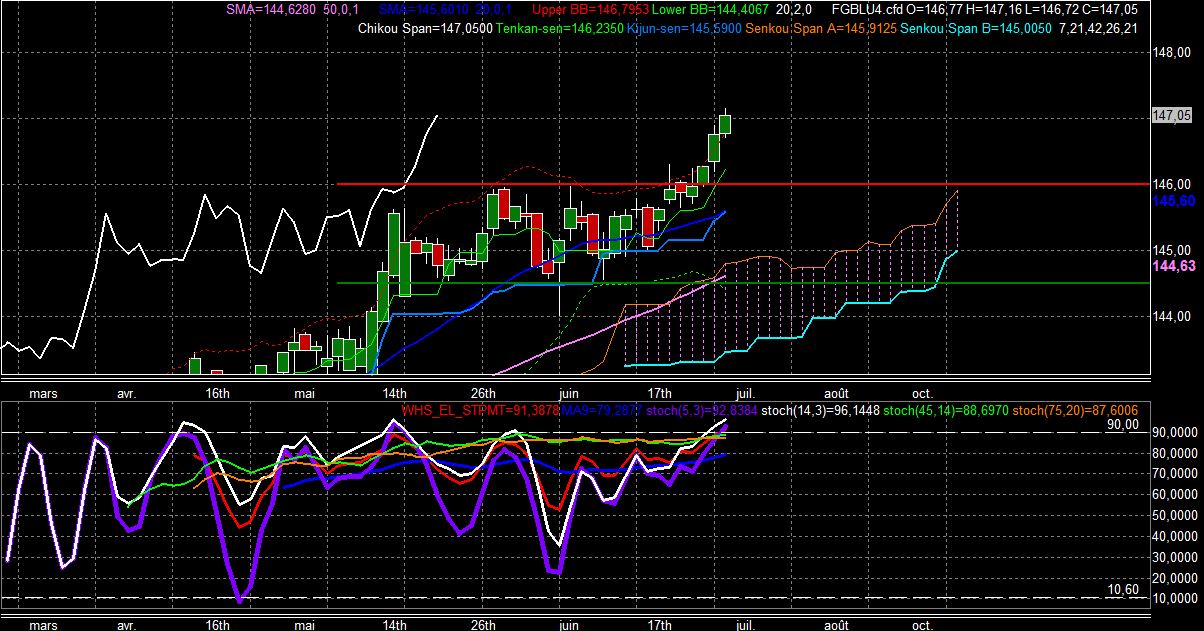Click the 10,60 oversold level label
The height and width of the screenshot is (631, 1204).
click(1123, 590)
